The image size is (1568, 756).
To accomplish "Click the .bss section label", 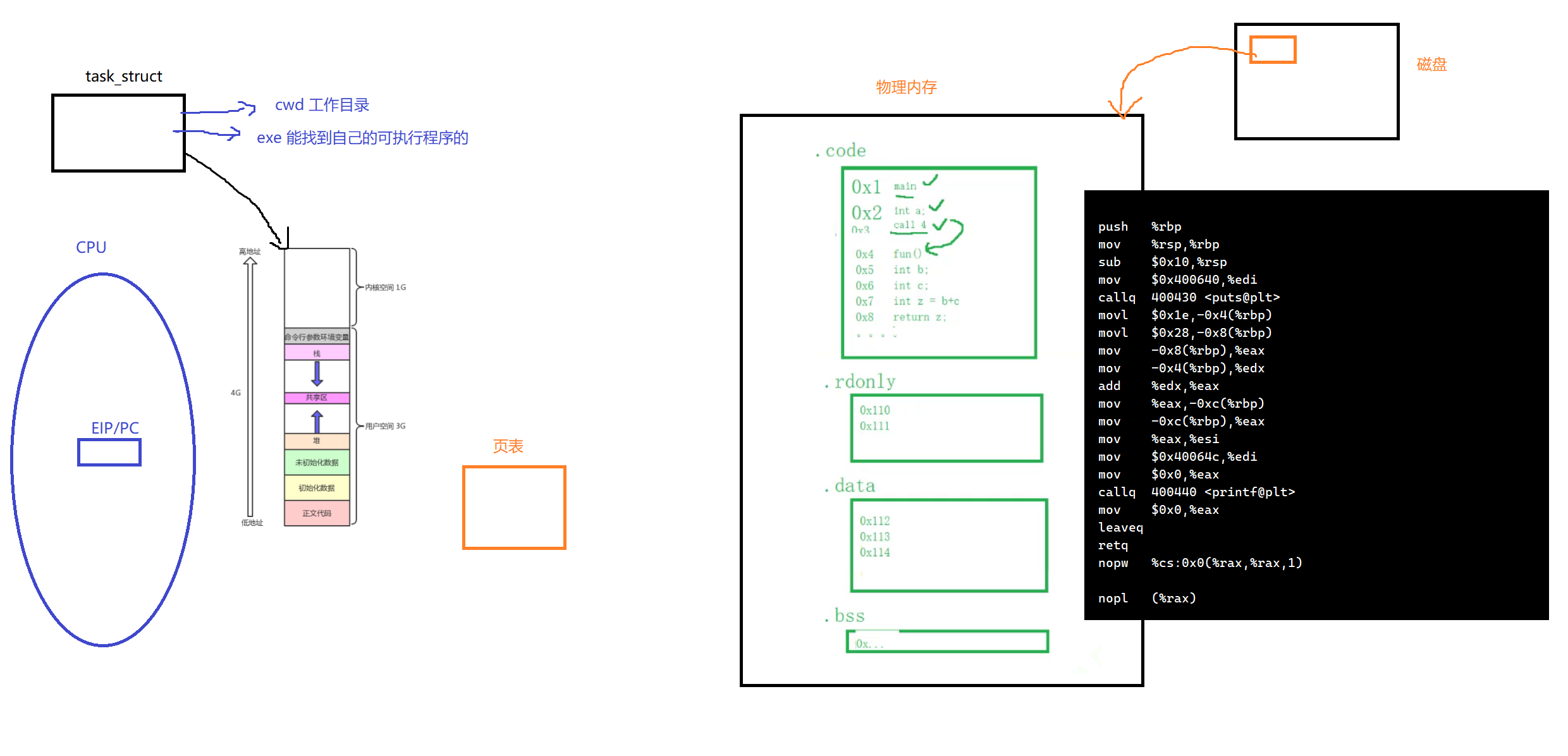I will pyautogui.click(x=844, y=616).
